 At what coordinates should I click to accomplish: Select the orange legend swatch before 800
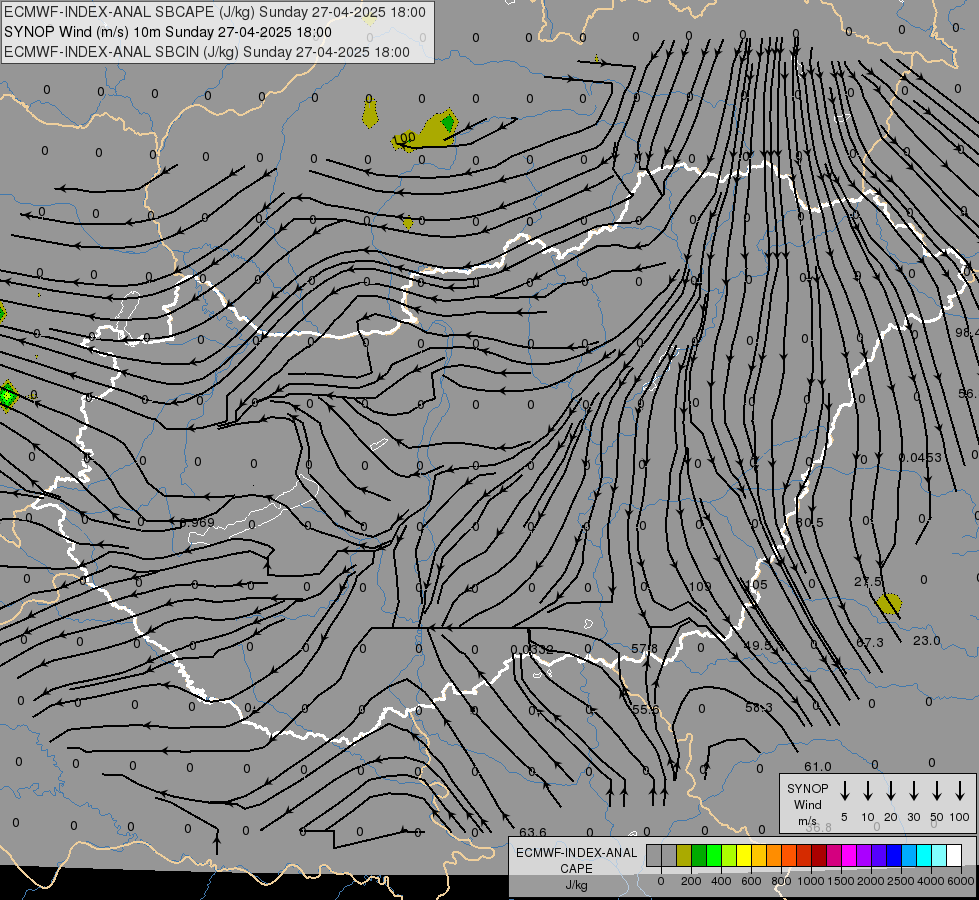(x=774, y=855)
